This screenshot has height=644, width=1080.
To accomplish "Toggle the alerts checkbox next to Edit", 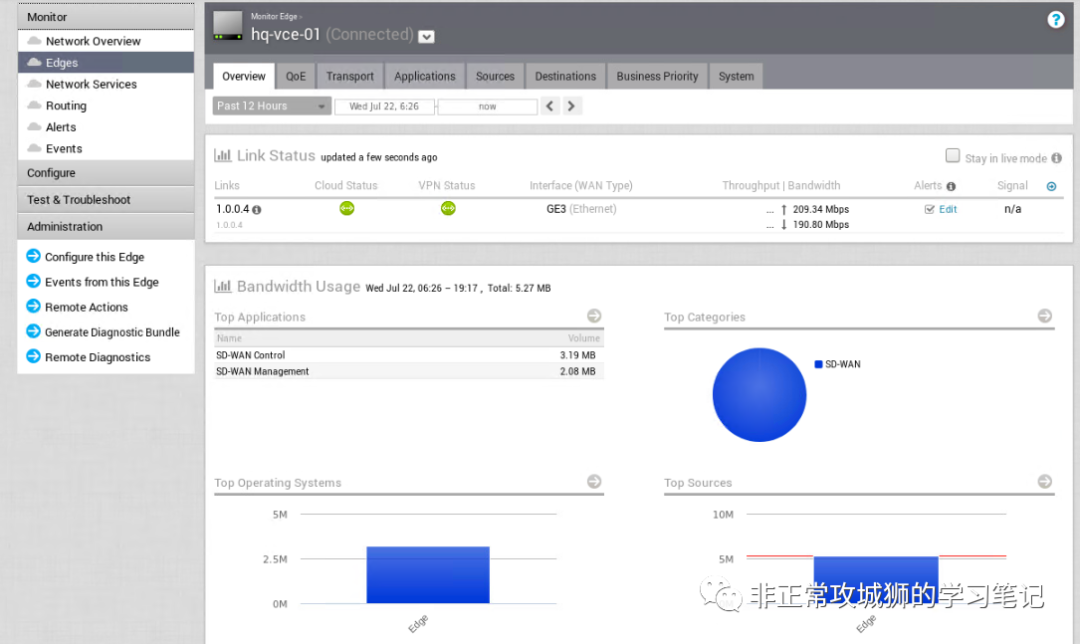I will tap(929, 209).
